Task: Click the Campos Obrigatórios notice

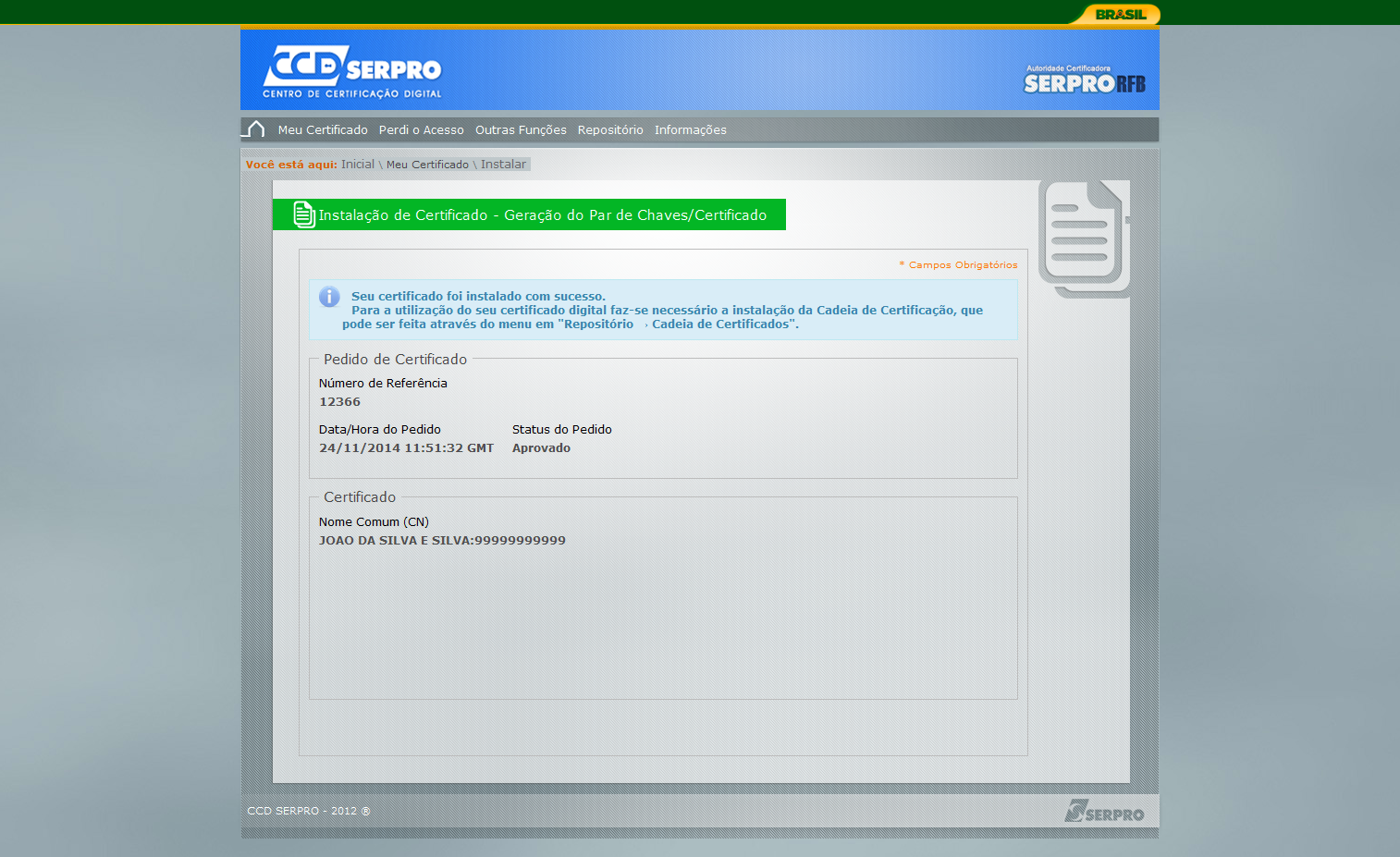Action: (957, 264)
